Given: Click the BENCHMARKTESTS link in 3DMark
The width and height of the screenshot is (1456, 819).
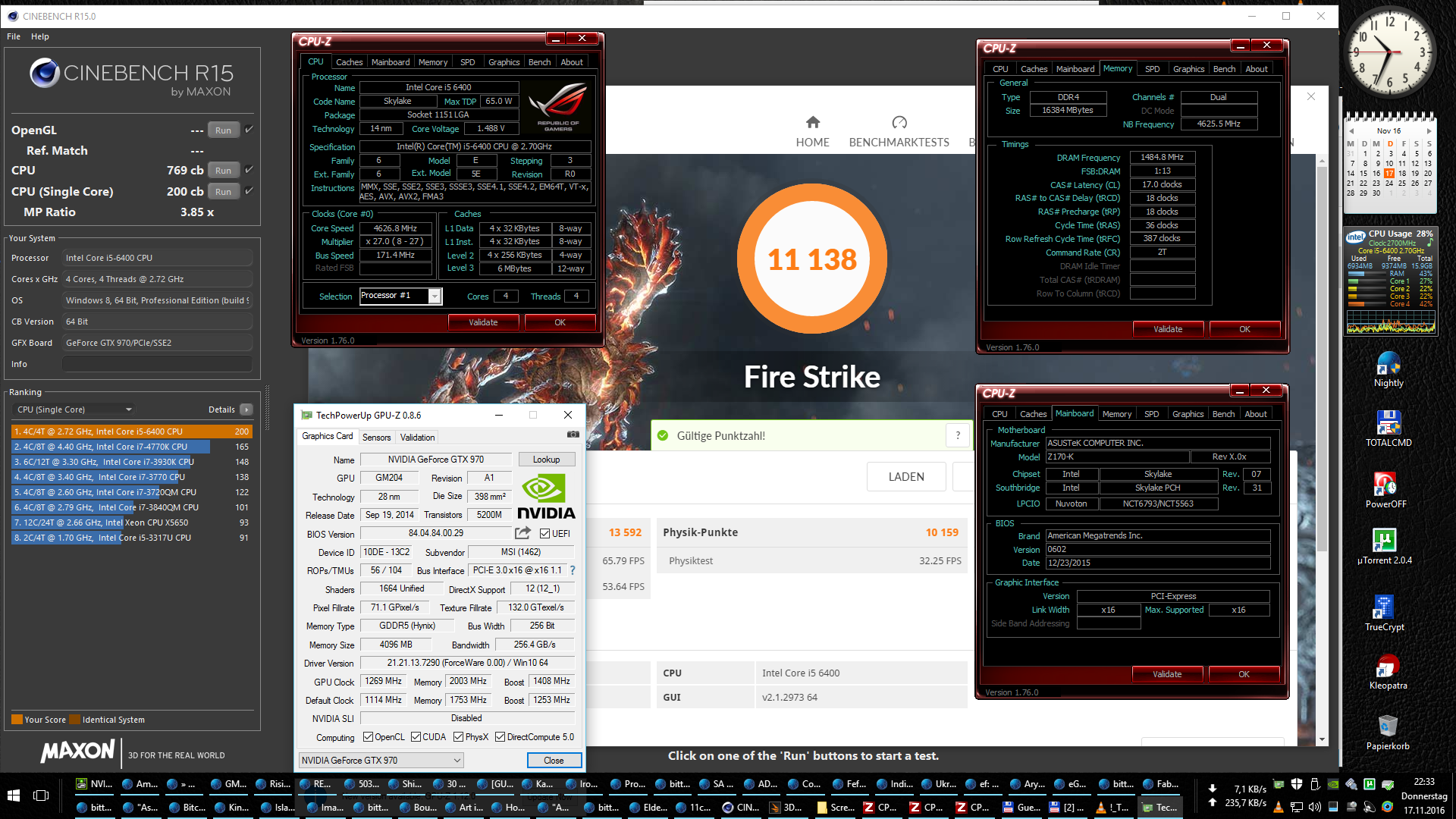Looking at the screenshot, I should 899,143.
